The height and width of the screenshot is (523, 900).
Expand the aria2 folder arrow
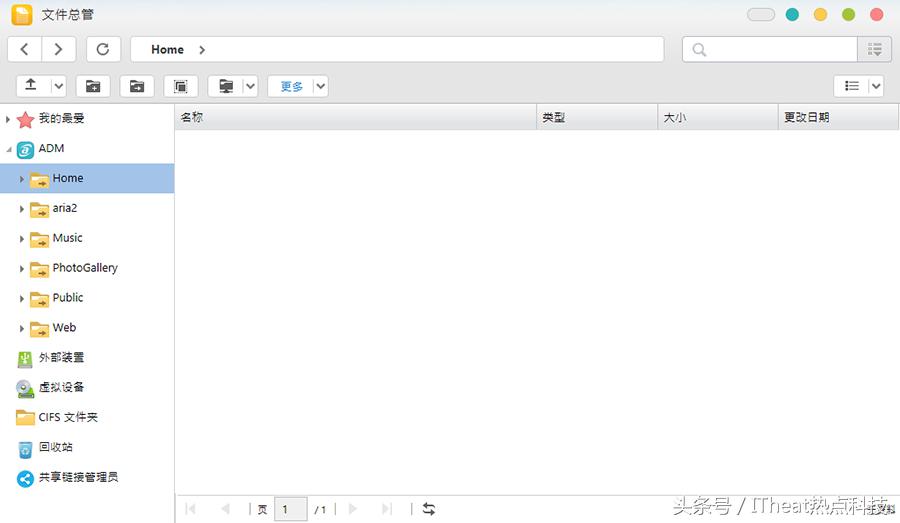point(21,209)
